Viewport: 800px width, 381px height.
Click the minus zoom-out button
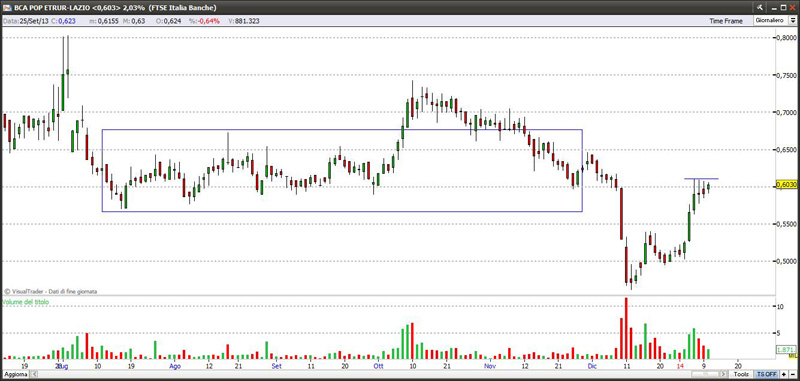[792, 375]
